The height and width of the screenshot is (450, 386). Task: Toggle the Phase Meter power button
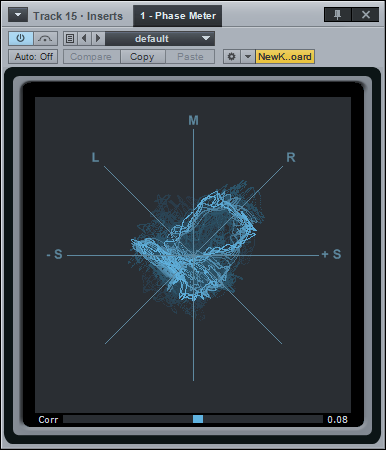click(x=21, y=38)
